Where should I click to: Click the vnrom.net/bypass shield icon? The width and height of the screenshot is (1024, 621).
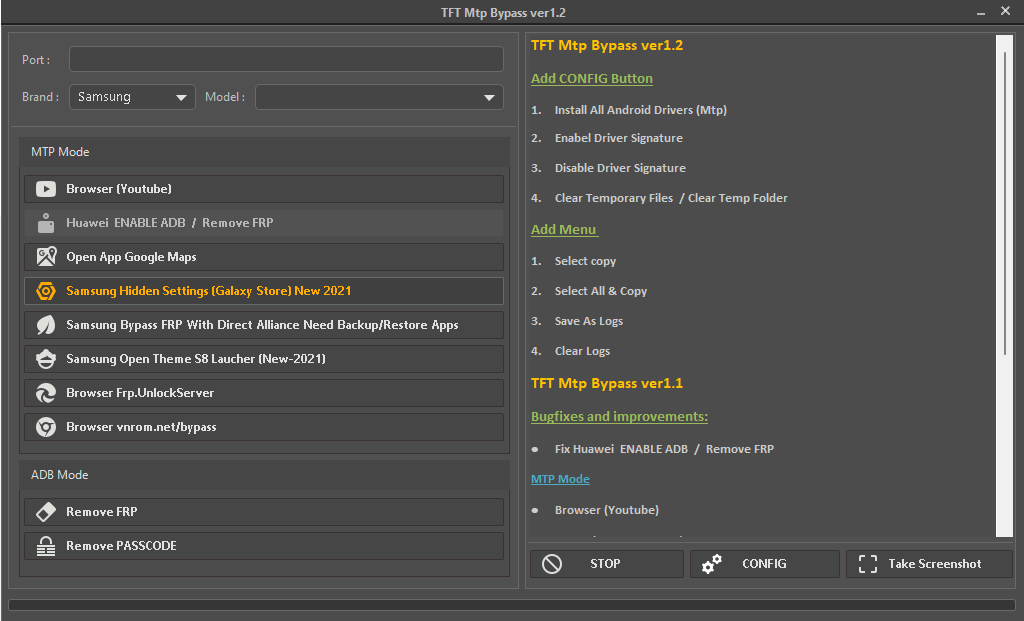coord(45,426)
